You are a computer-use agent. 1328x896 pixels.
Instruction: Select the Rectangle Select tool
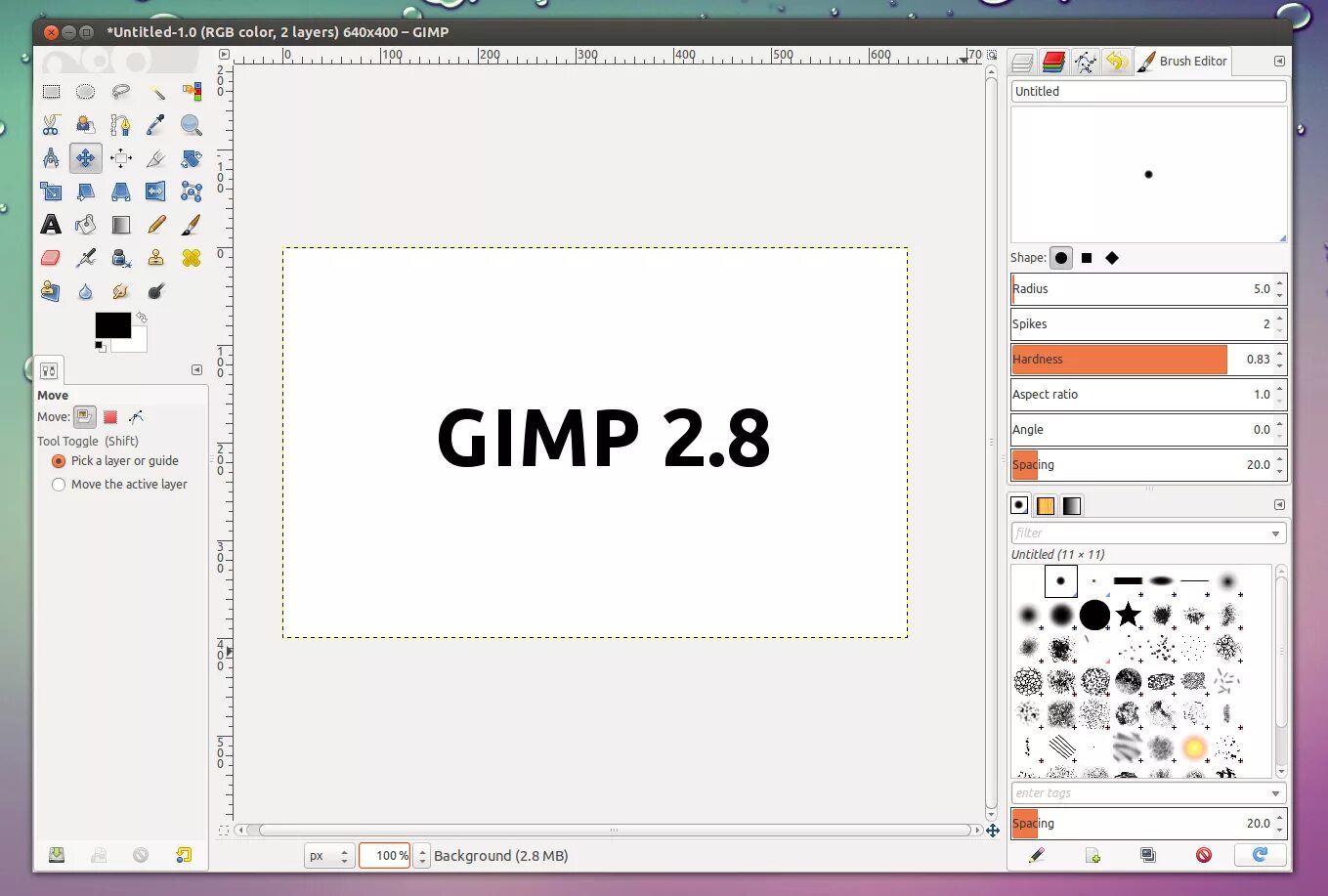(x=51, y=92)
